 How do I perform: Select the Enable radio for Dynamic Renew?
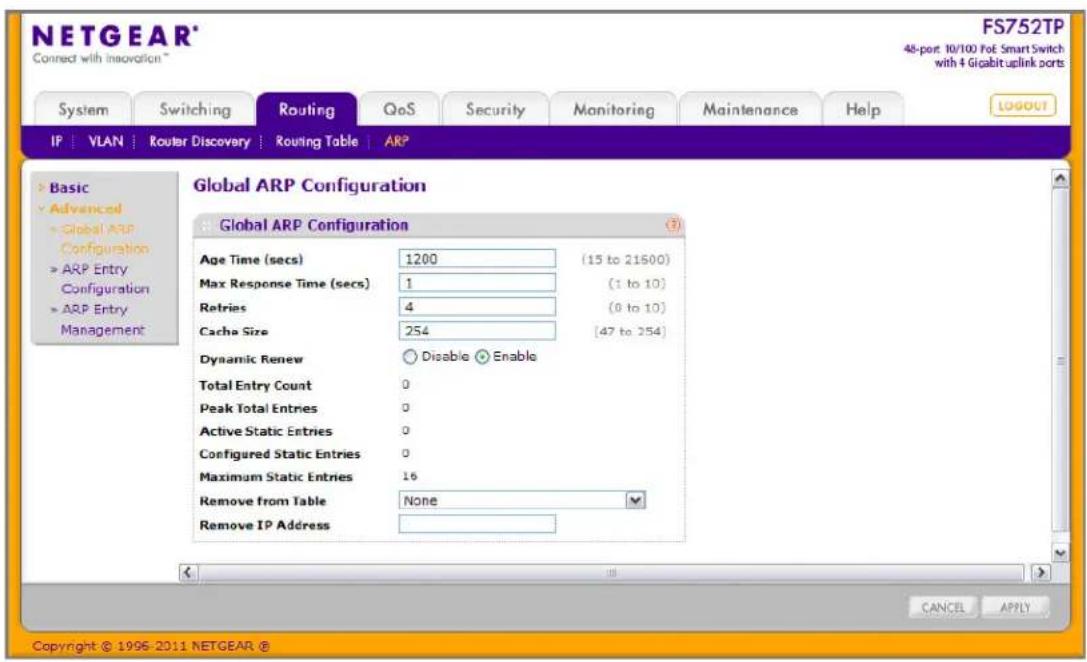click(482, 357)
